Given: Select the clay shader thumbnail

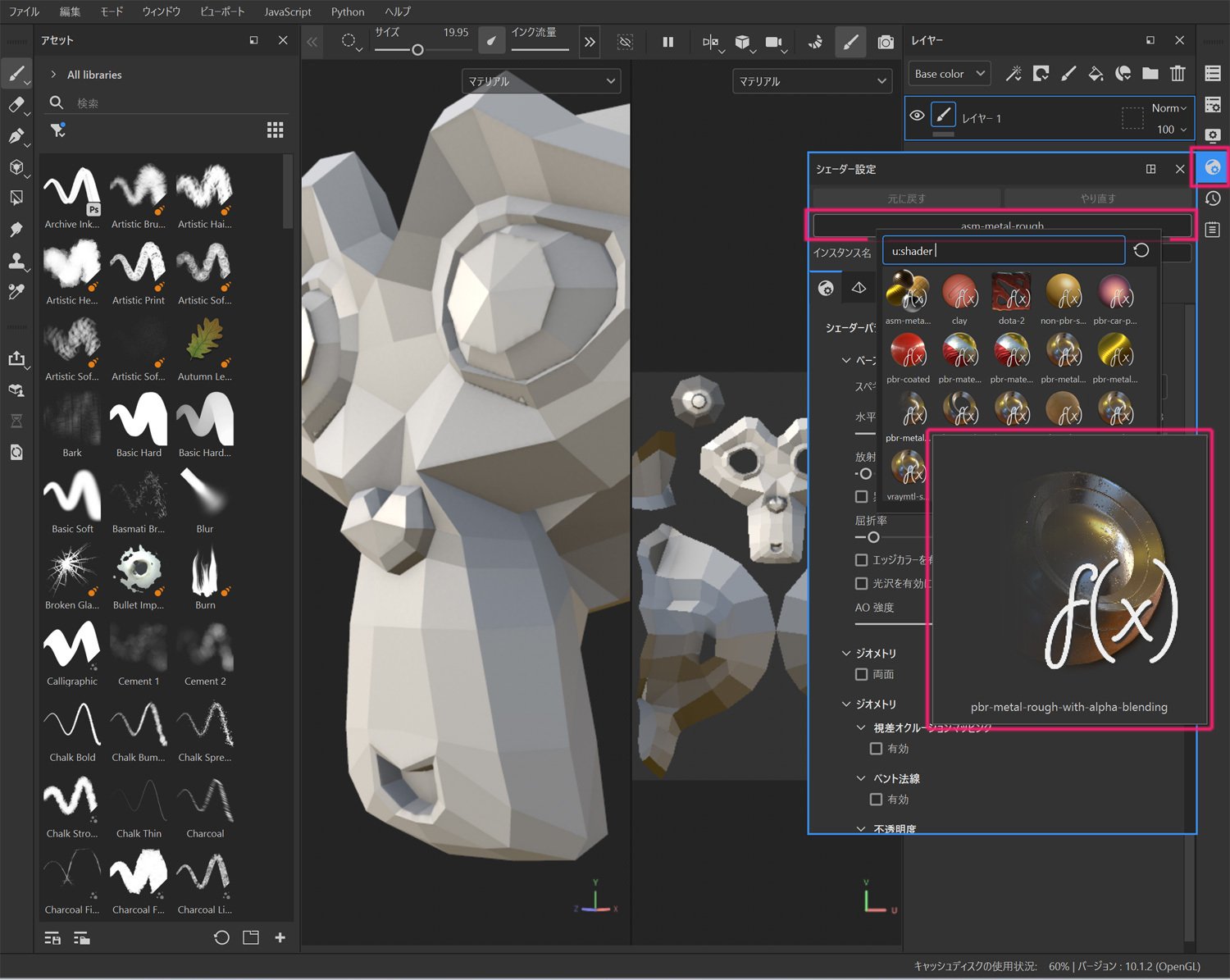Looking at the screenshot, I should click(x=959, y=299).
